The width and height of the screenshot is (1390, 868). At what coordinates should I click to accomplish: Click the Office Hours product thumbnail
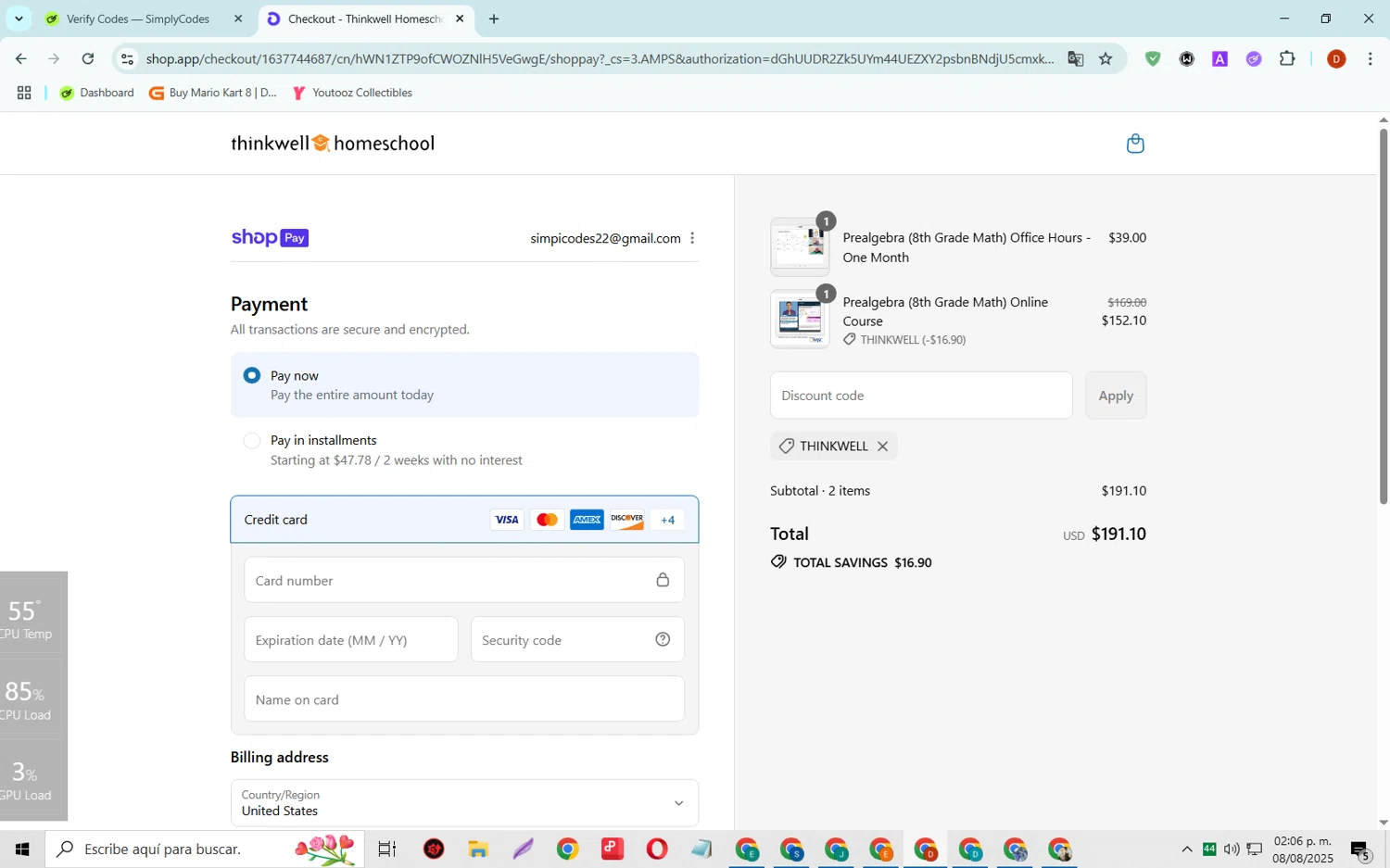coord(800,246)
